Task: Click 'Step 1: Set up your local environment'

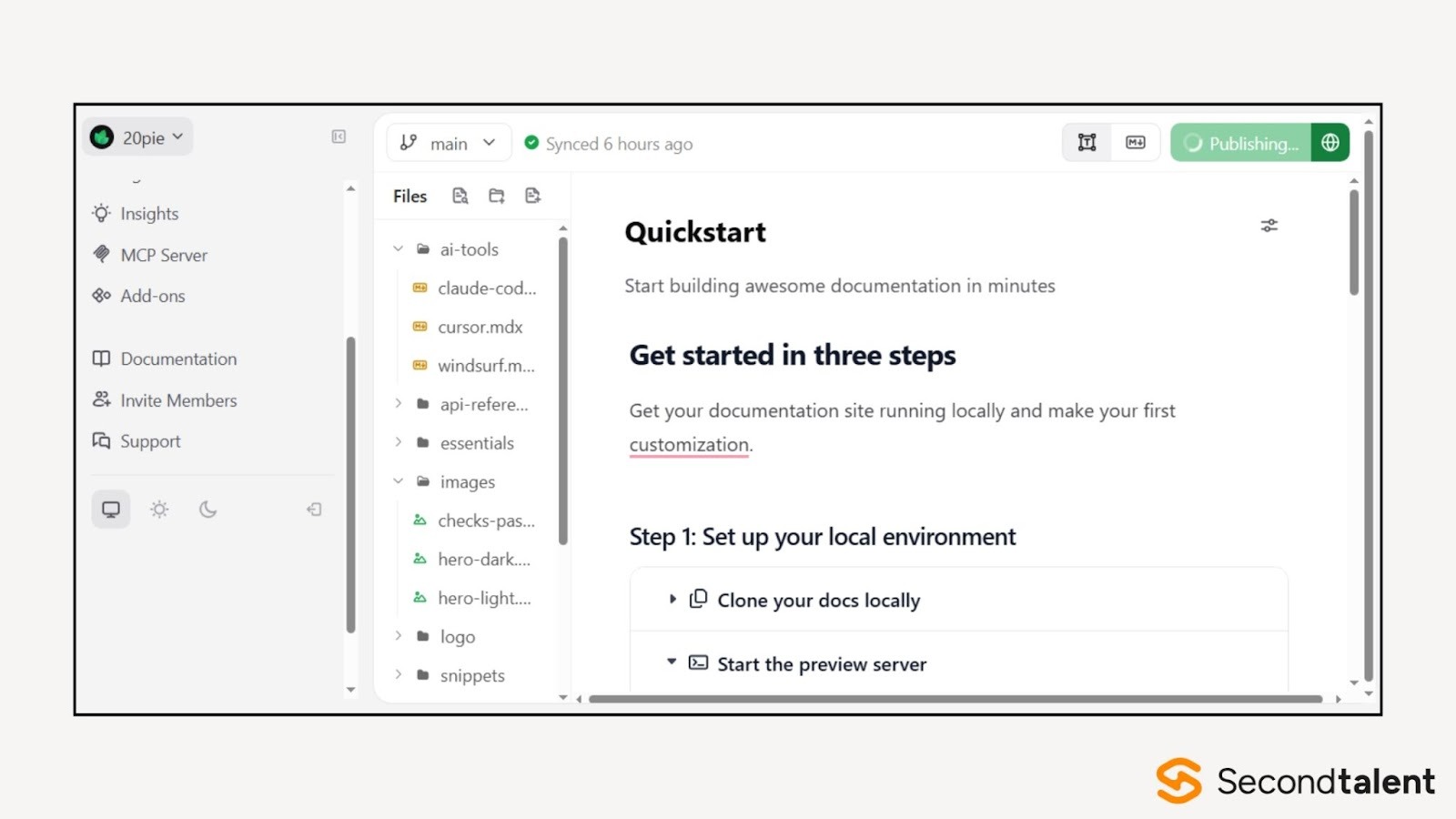Action: (823, 537)
